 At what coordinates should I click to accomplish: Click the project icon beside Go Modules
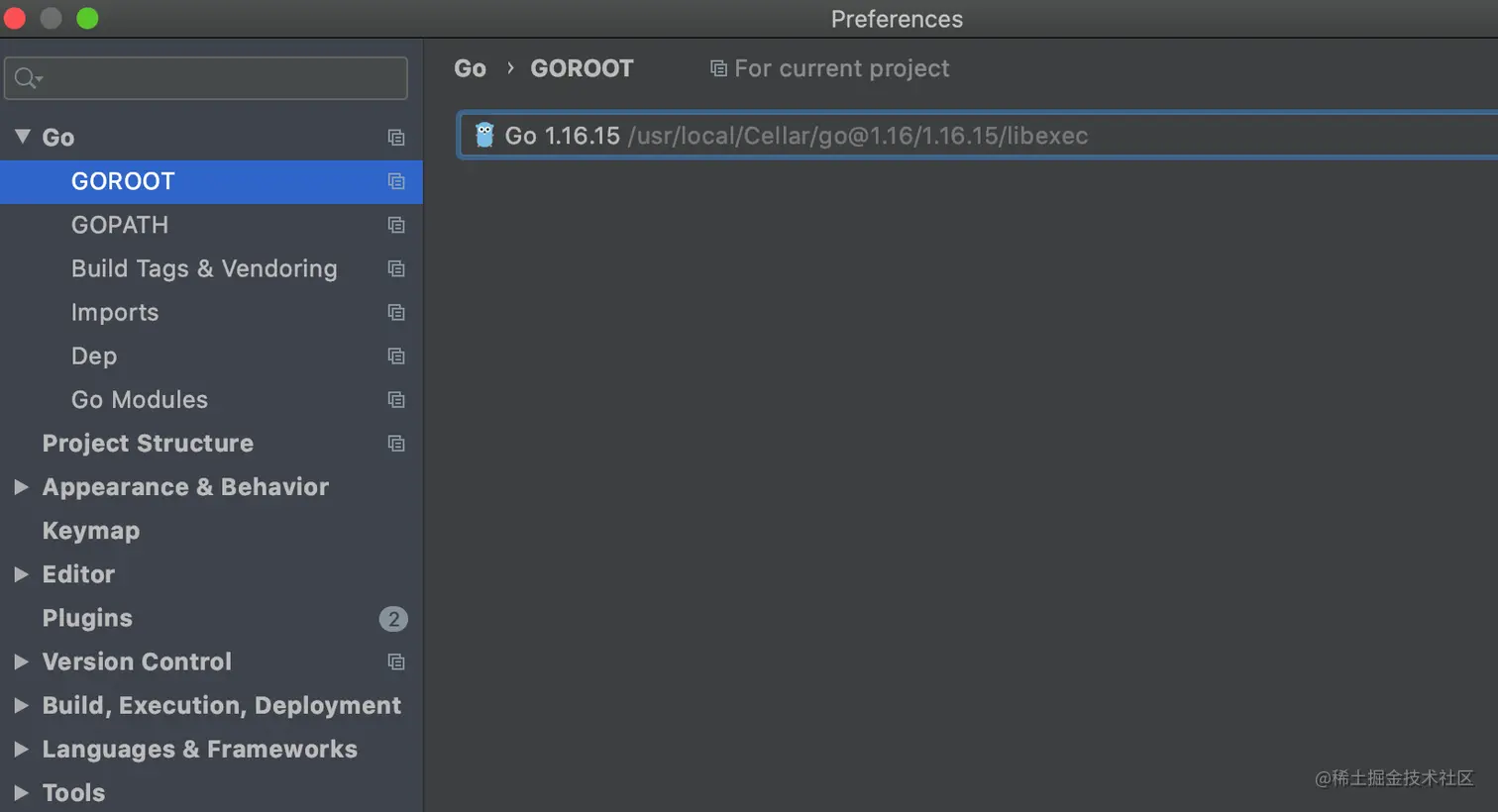pyautogui.click(x=396, y=400)
